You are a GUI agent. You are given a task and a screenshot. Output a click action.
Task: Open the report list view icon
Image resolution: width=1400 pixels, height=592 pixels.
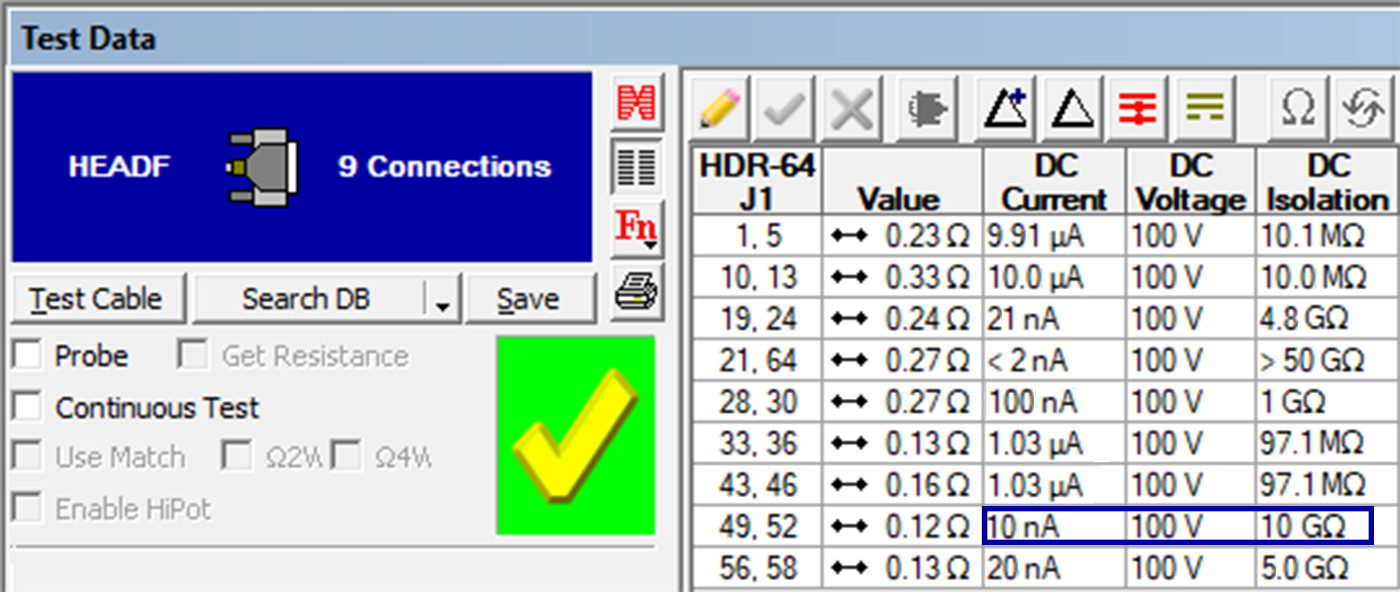[x=637, y=167]
